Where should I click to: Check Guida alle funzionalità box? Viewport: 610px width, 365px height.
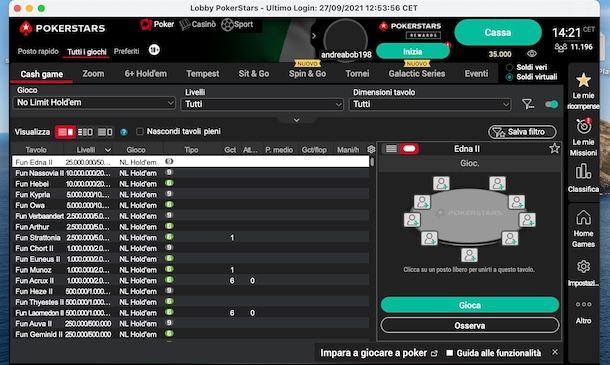click(x=450, y=353)
